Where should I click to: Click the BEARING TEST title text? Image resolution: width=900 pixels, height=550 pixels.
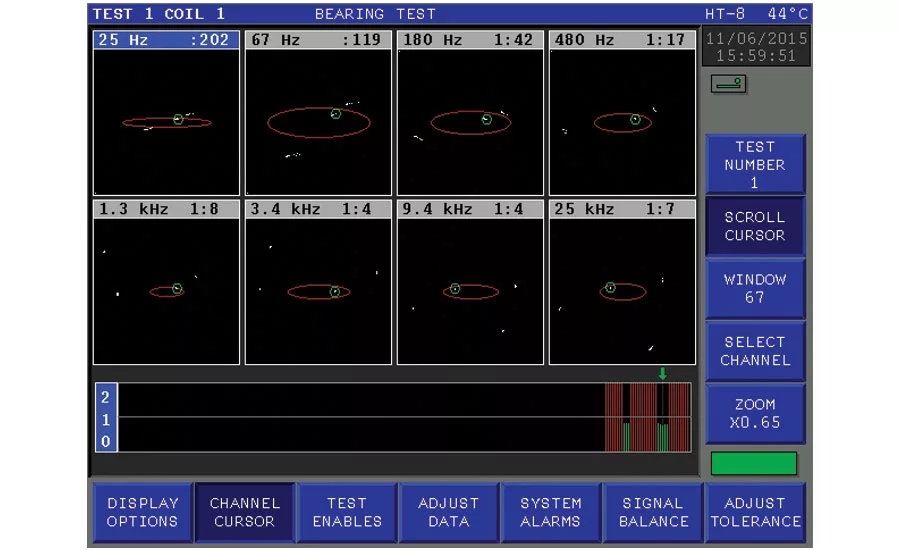coord(375,14)
